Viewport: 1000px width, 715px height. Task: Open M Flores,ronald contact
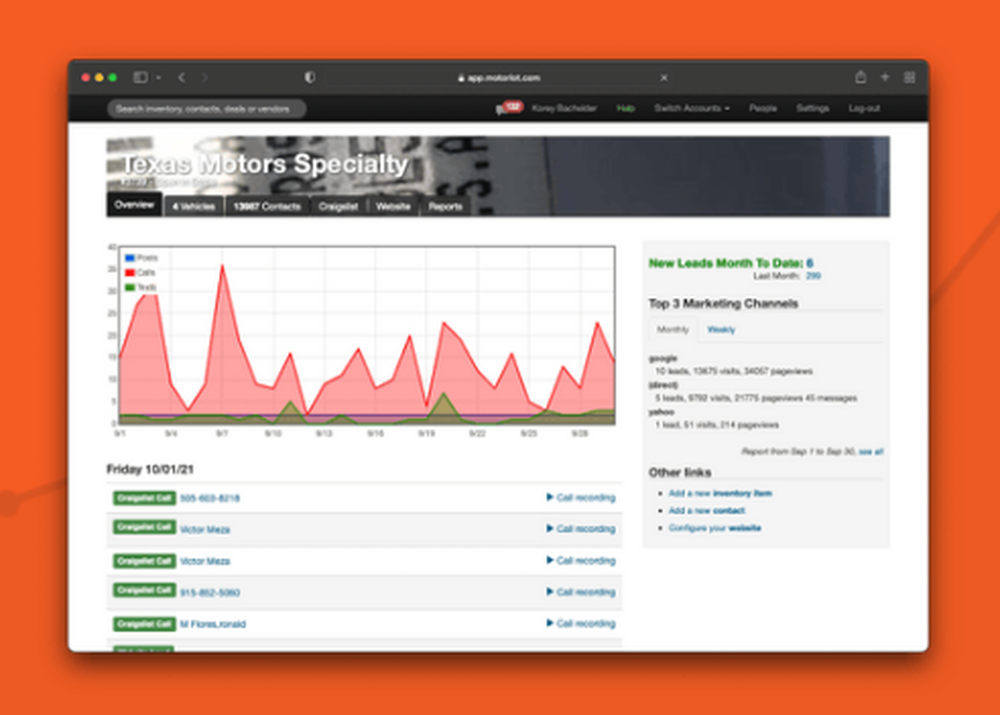pyautogui.click(x=212, y=624)
